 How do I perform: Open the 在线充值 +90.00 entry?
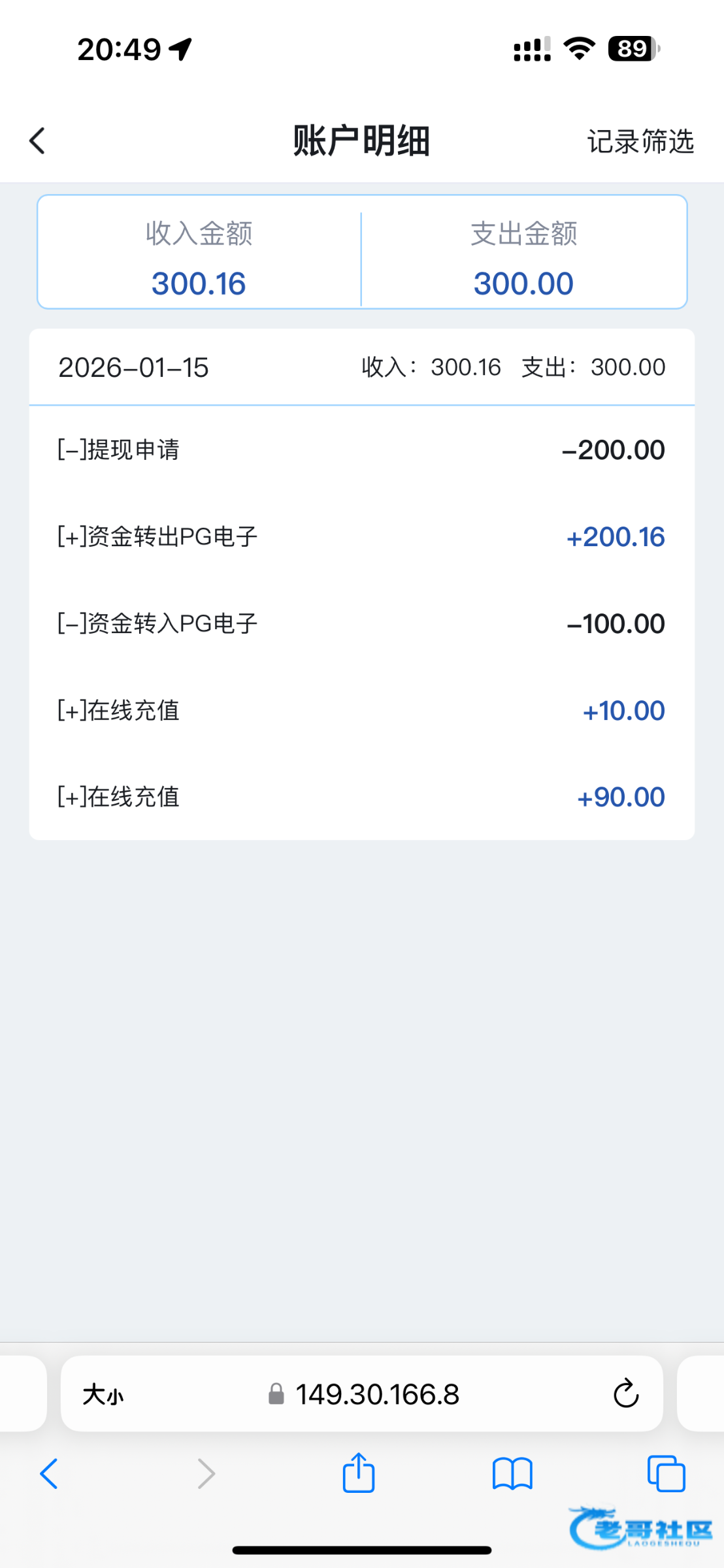click(x=361, y=797)
